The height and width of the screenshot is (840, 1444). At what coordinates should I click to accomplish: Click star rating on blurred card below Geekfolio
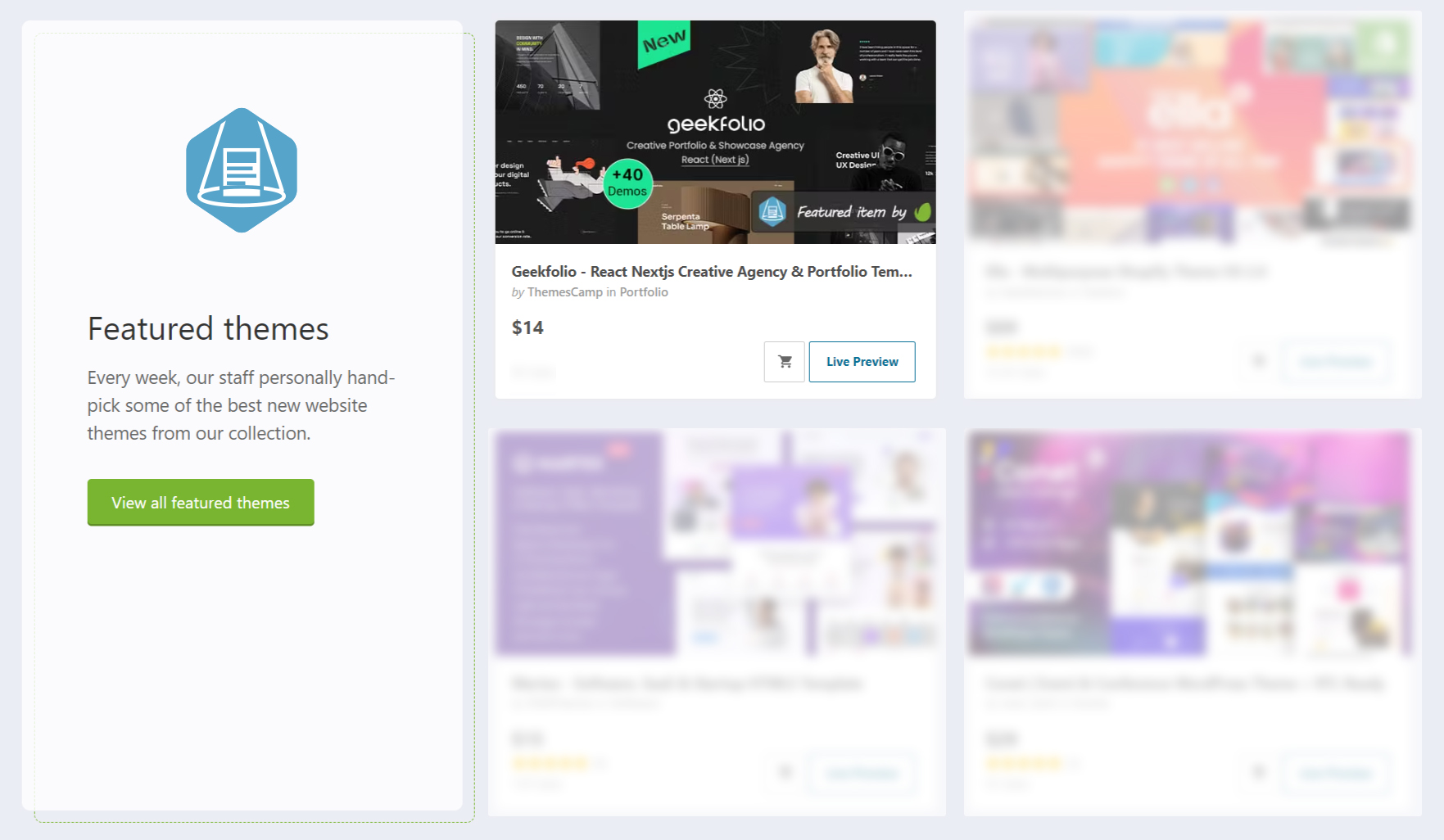tap(550, 763)
